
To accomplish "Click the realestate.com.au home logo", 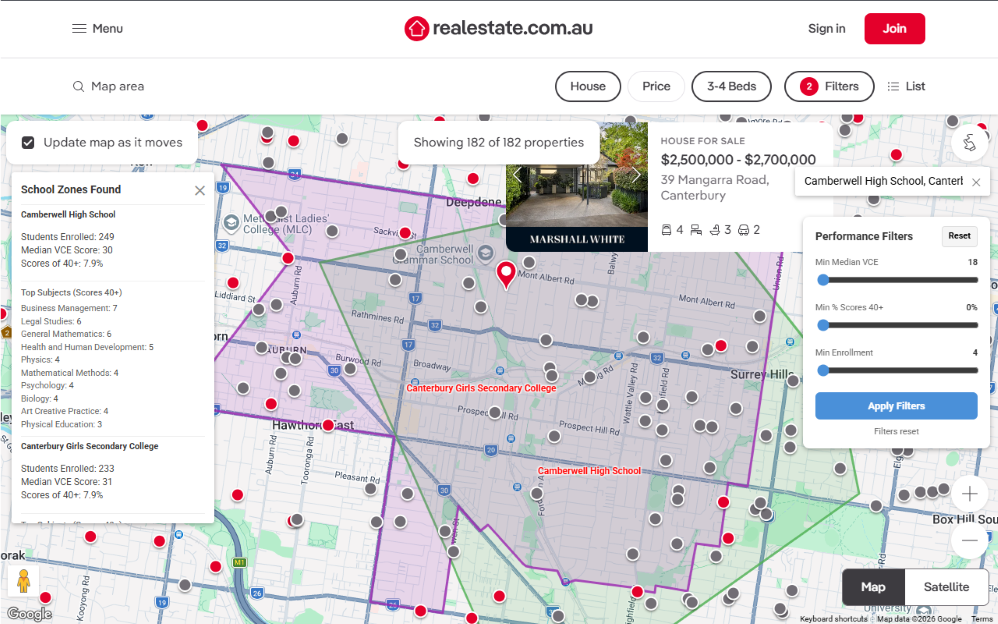I will click(x=498, y=28).
